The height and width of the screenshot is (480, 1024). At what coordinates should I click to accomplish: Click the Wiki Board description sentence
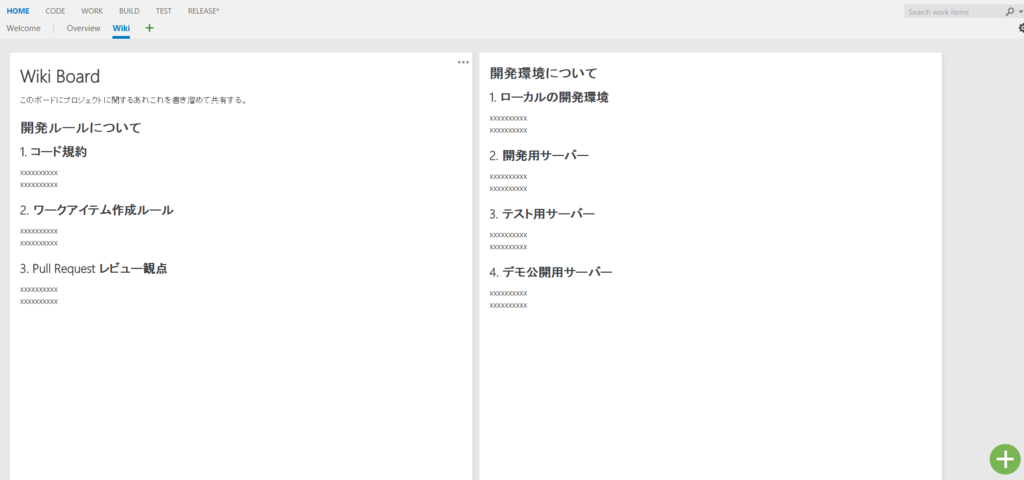point(133,101)
